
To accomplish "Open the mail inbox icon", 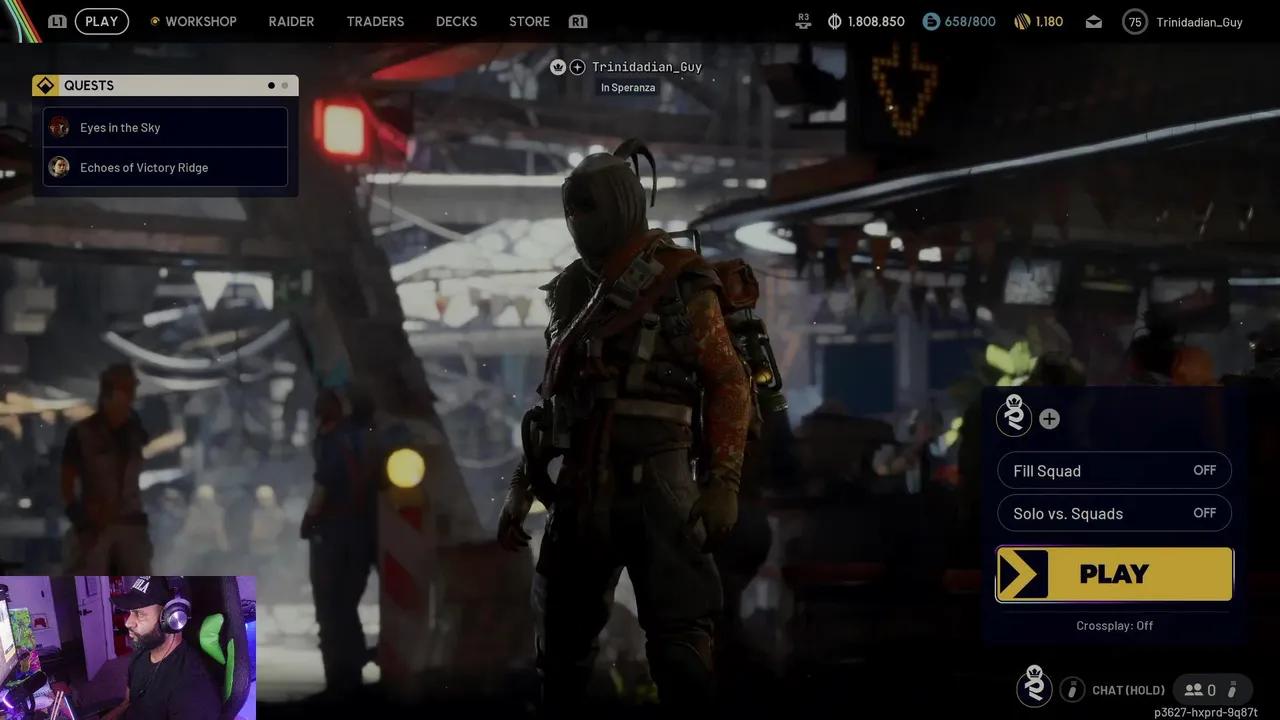I will point(1094,21).
